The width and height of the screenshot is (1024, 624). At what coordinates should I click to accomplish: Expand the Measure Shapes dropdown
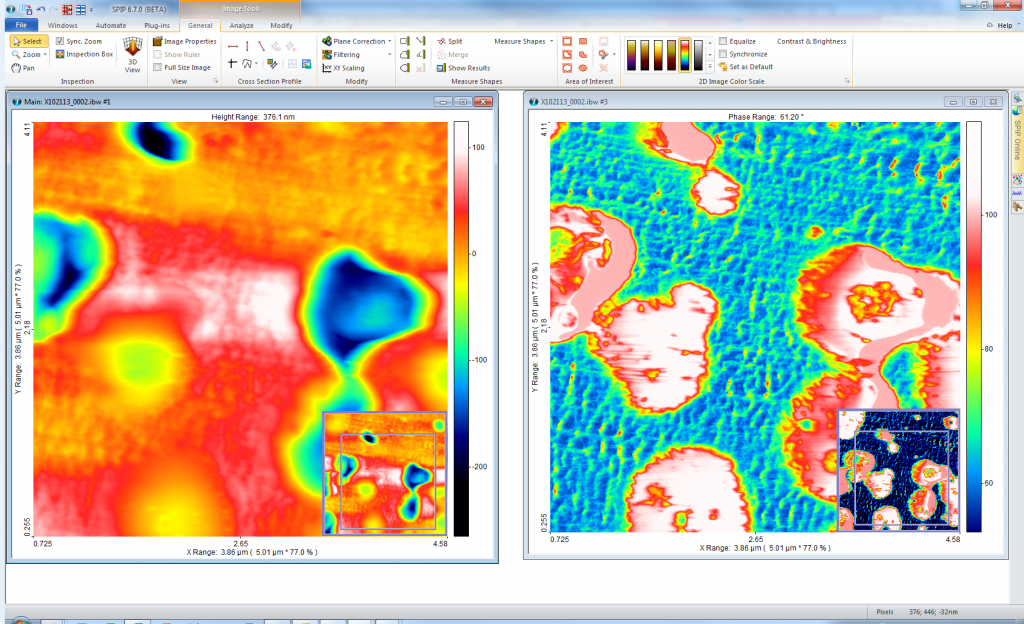[x=551, y=41]
